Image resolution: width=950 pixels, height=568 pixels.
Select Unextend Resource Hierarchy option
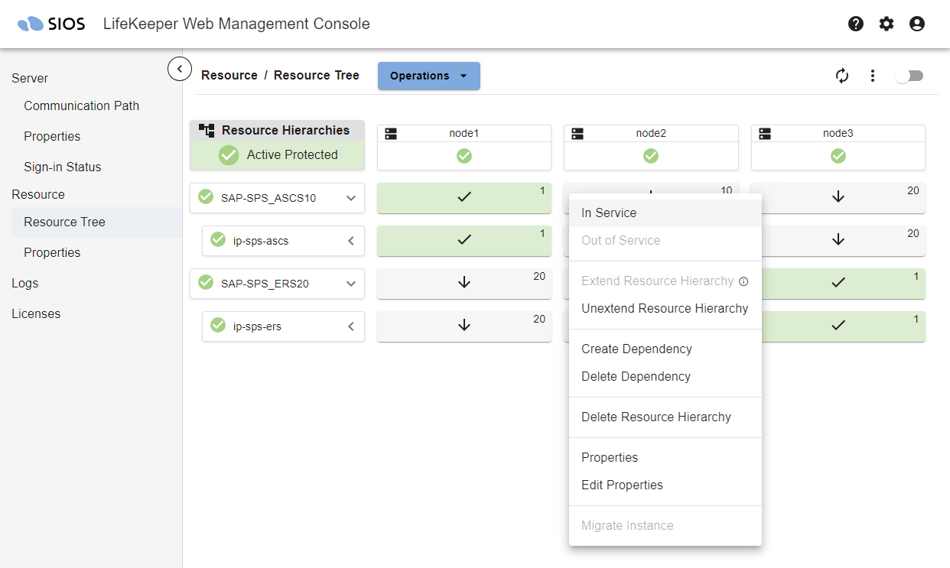665,309
